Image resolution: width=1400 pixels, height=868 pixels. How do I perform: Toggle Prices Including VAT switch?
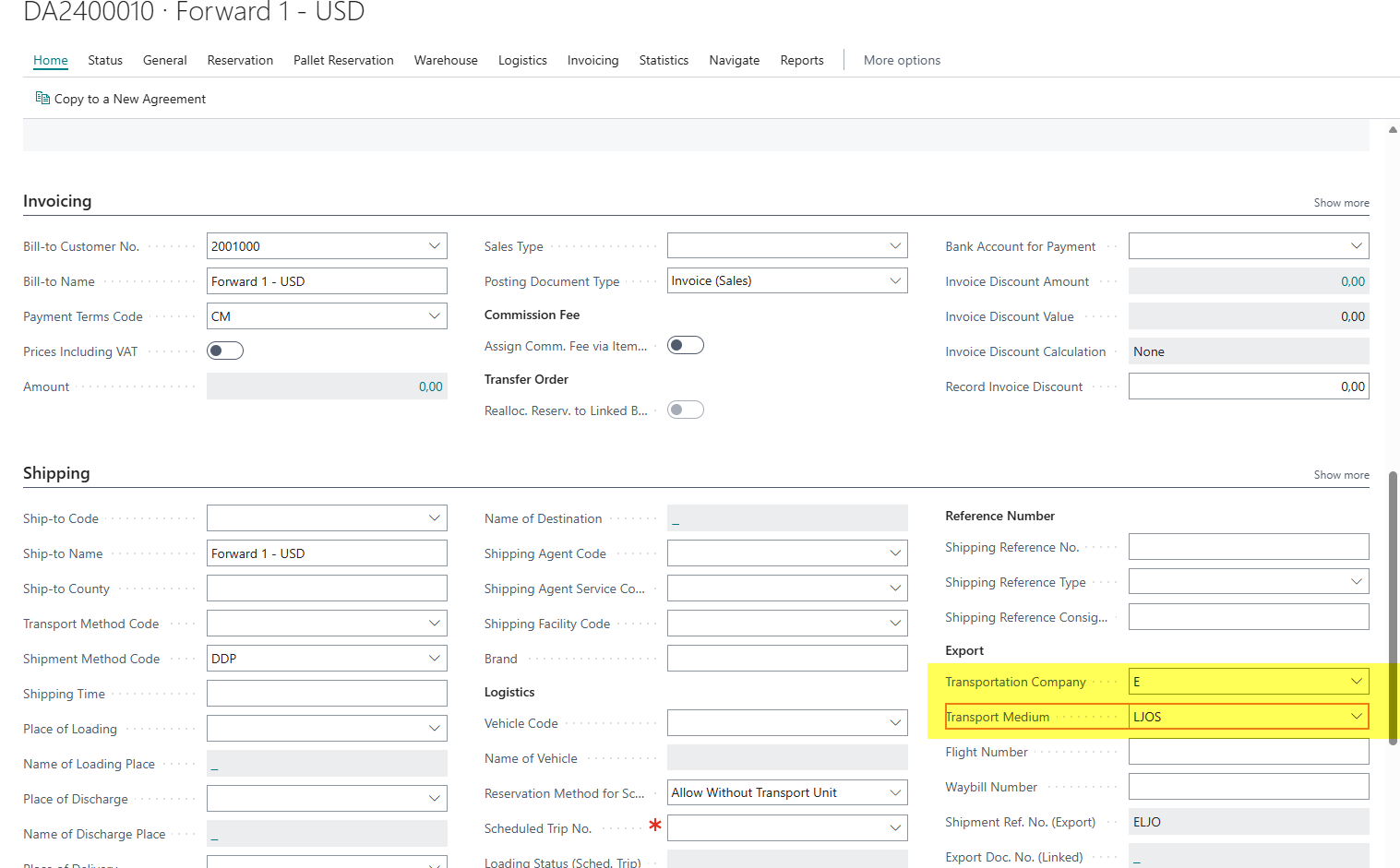(225, 351)
